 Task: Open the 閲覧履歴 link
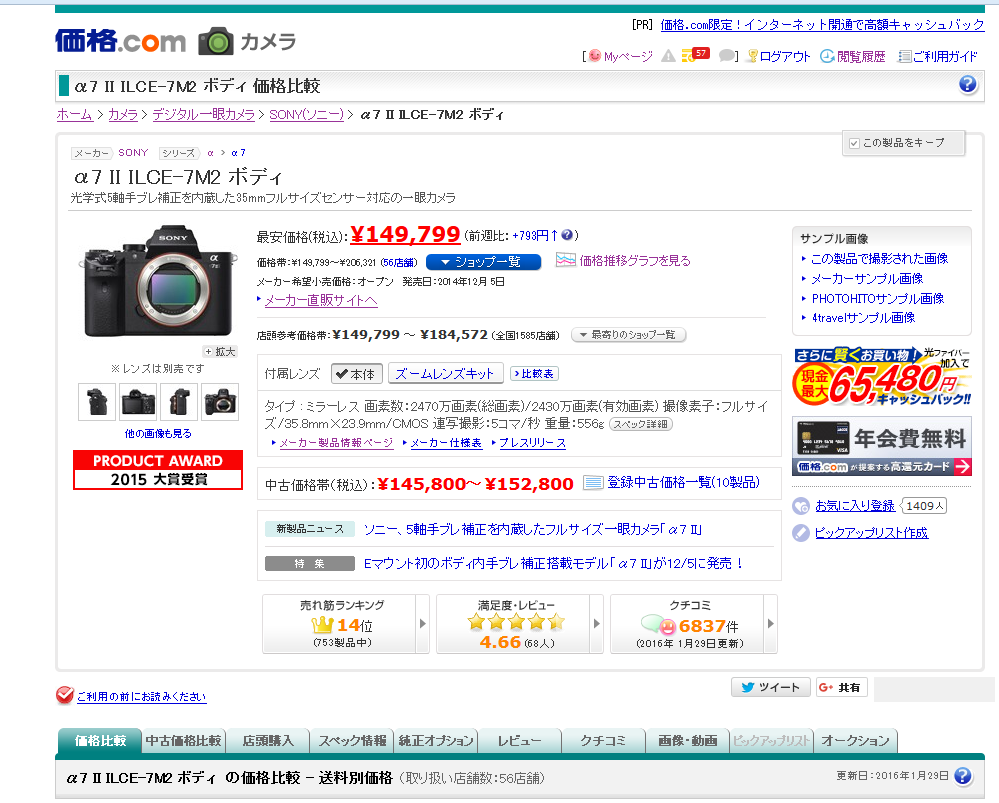861,57
